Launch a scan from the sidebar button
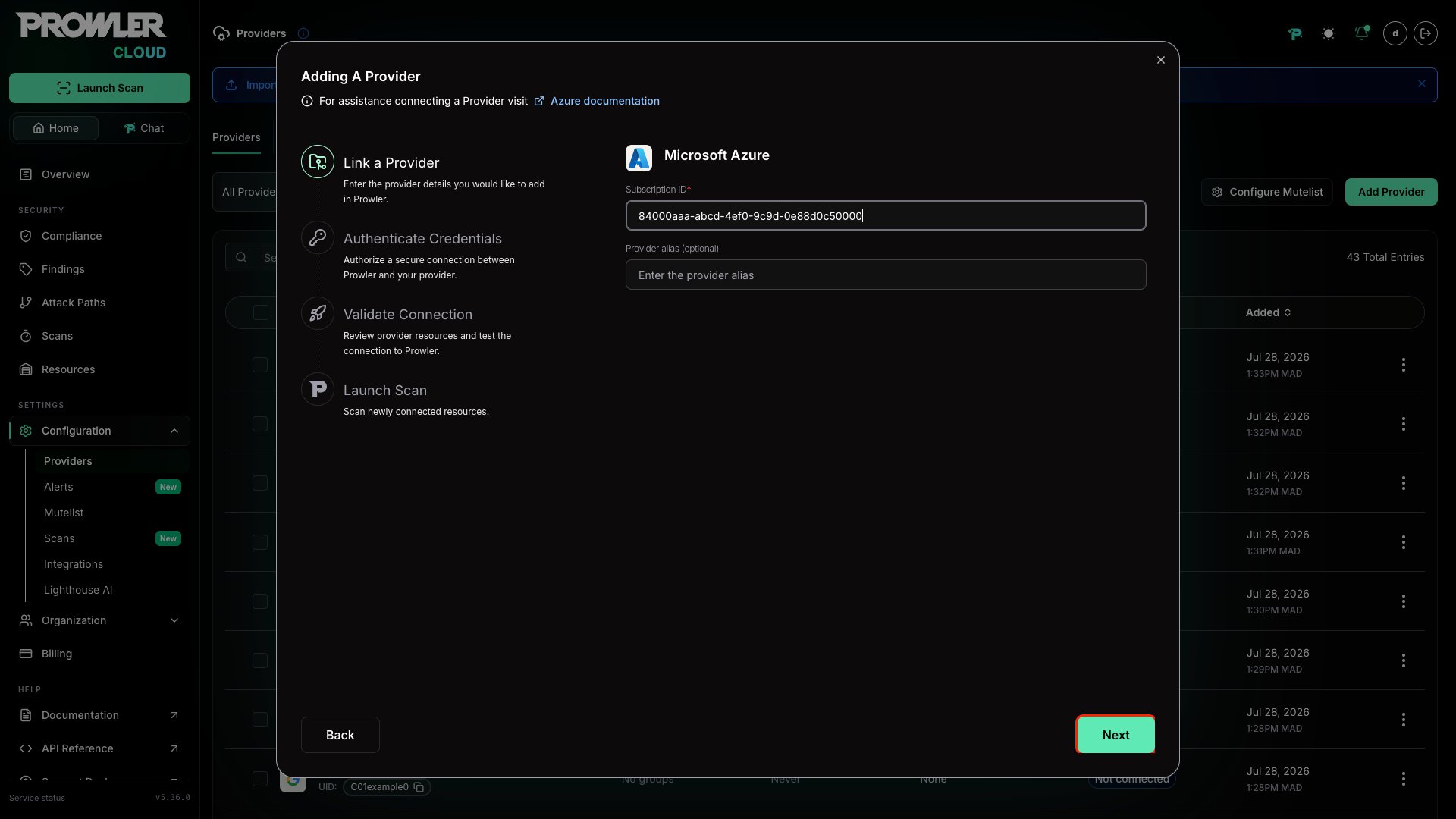Image resolution: width=1456 pixels, height=819 pixels. click(x=99, y=88)
